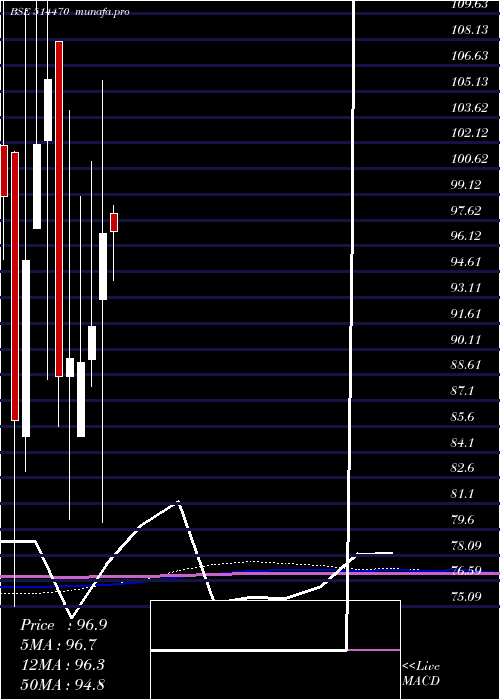Select the 82.6 price level

click(x=462, y=468)
